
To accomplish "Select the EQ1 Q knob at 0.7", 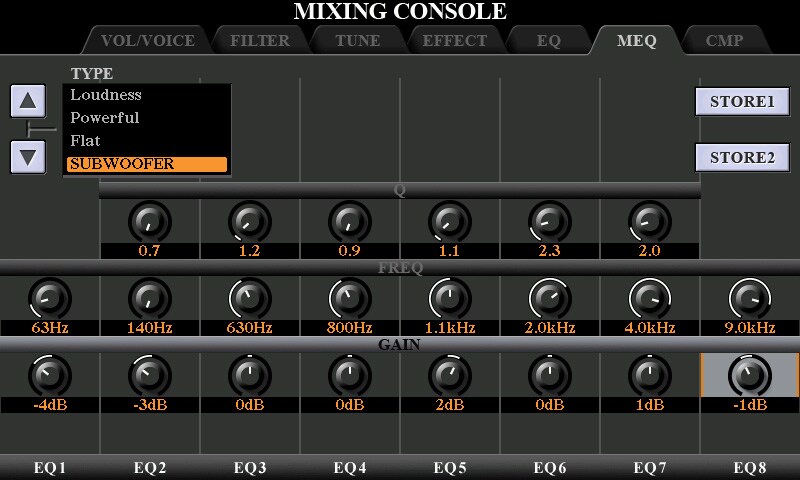I will 149,221.
